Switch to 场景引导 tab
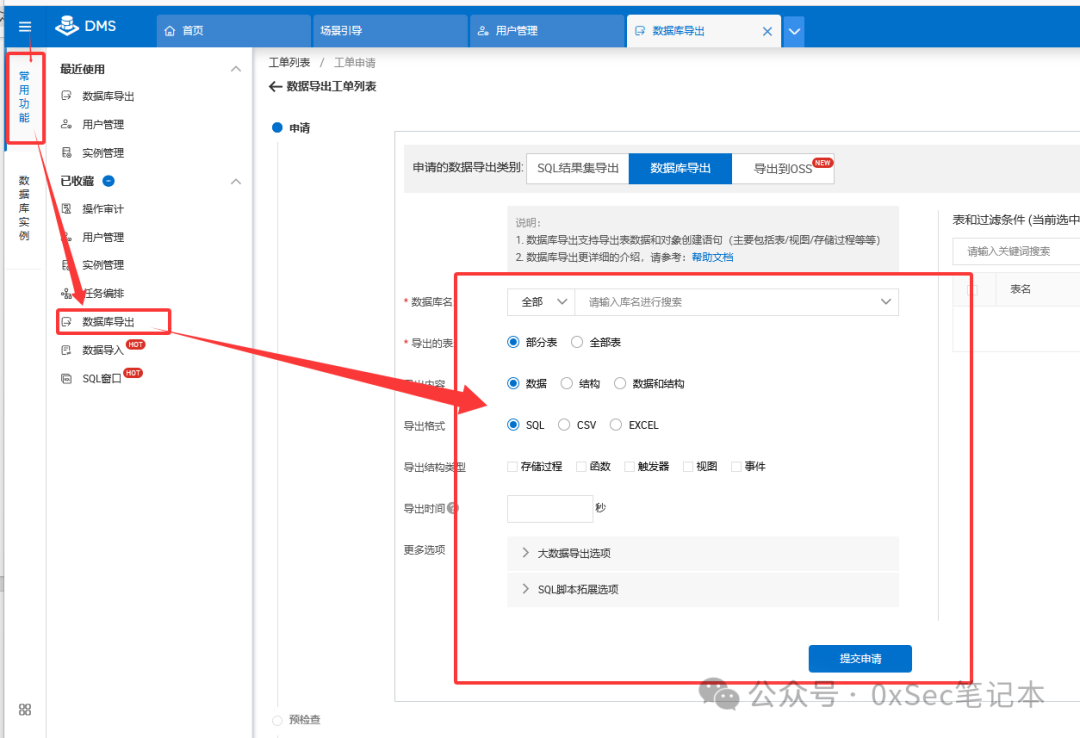 [390, 31]
